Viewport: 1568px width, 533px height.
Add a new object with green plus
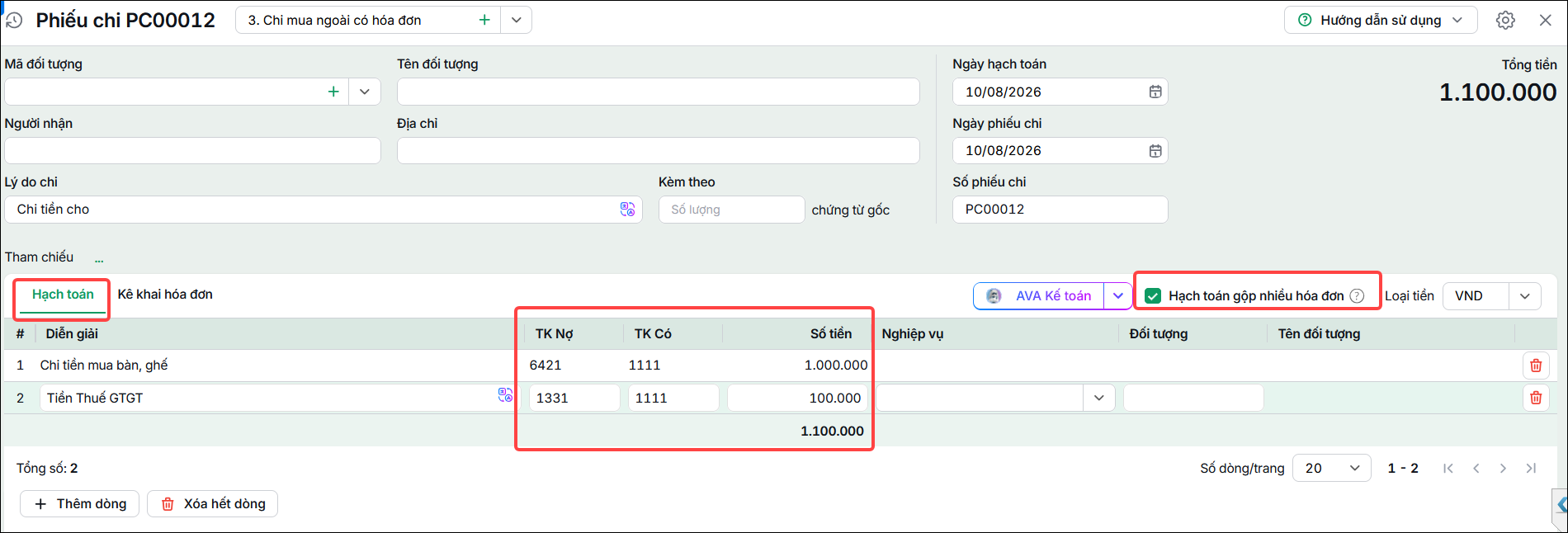pos(333,92)
